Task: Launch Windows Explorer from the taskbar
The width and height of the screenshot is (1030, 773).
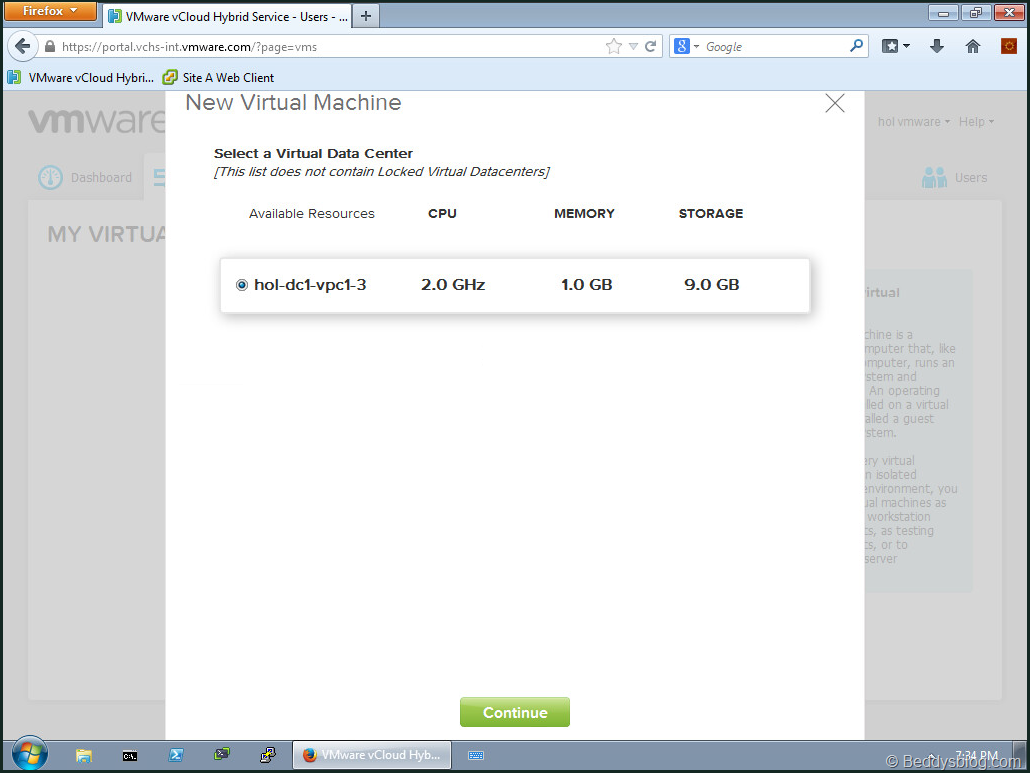Action: pyautogui.click(x=83, y=755)
